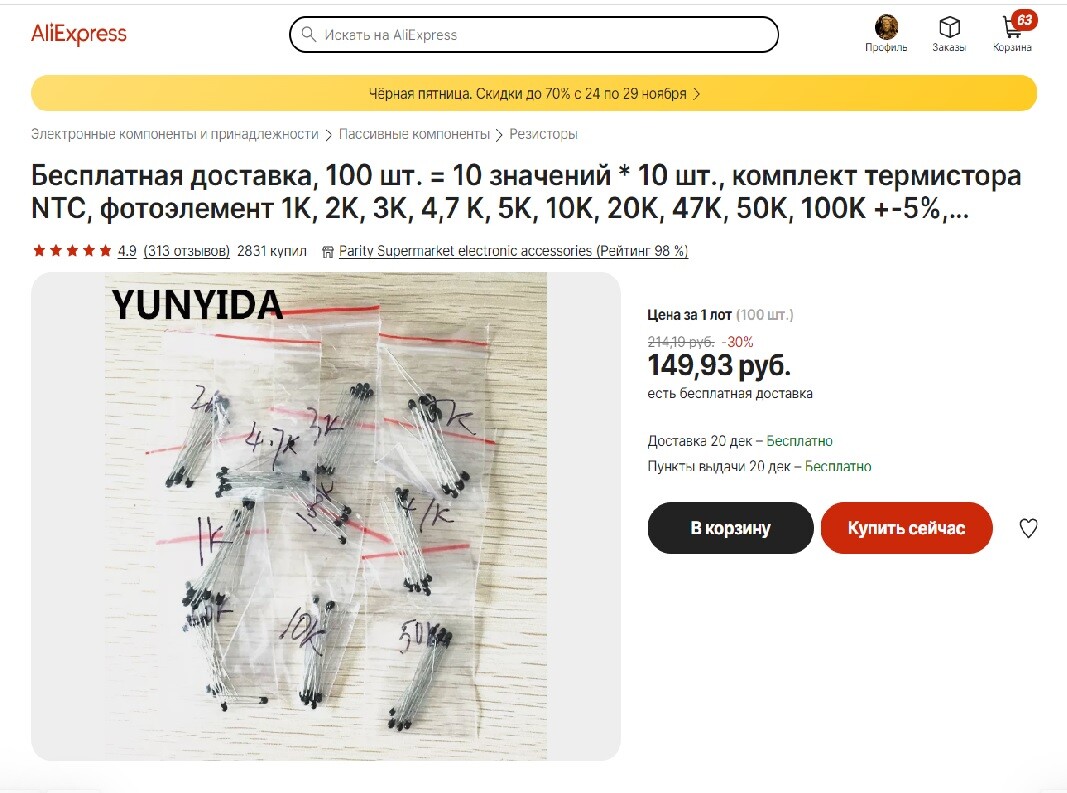Visit Parity Supermarket electronic accessories store
This screenshot has width=1067, height=793.
pos(513,251)
